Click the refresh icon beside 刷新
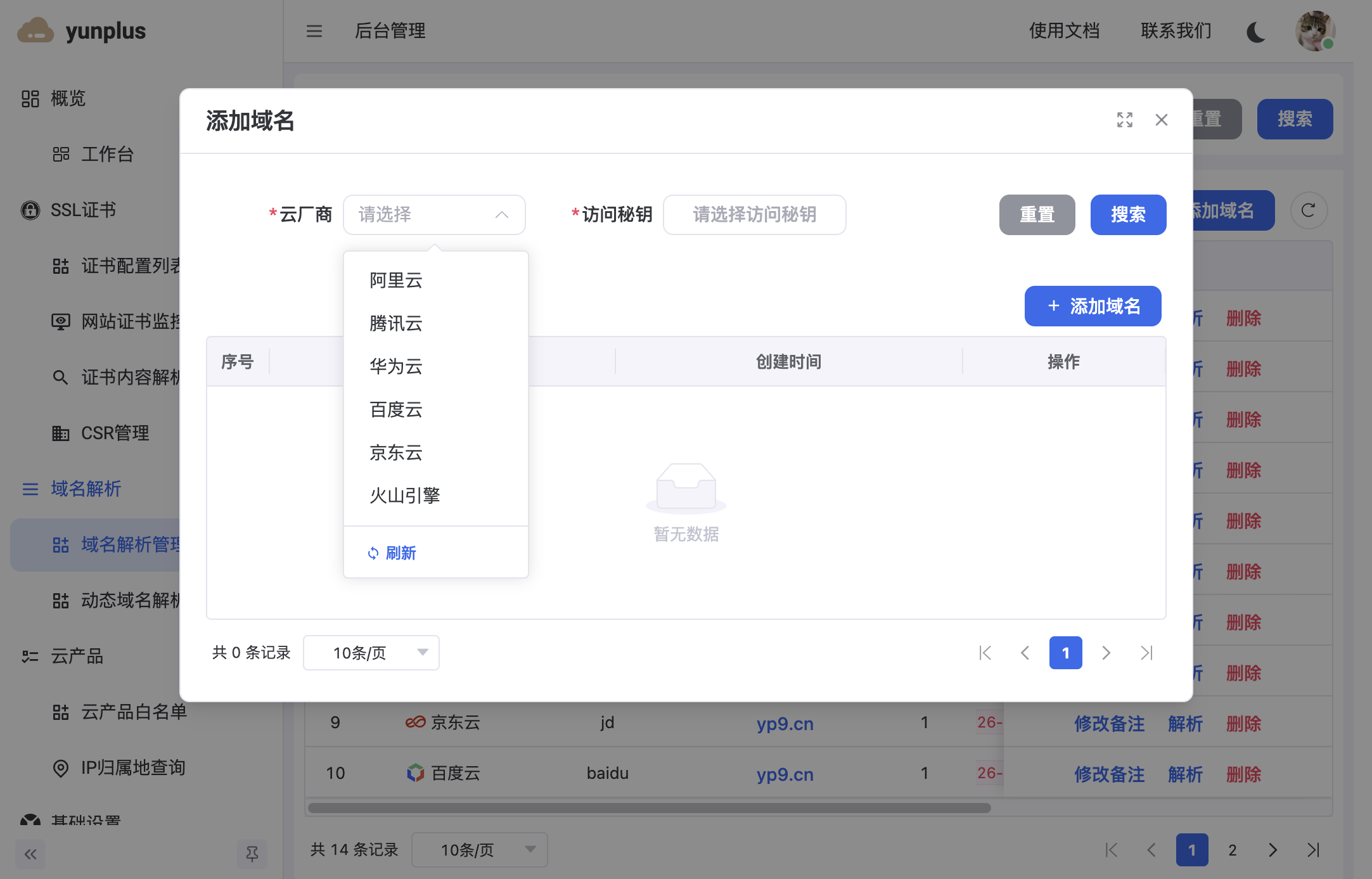The height and width of the screenshot is (879, 1372). point(373,553)
